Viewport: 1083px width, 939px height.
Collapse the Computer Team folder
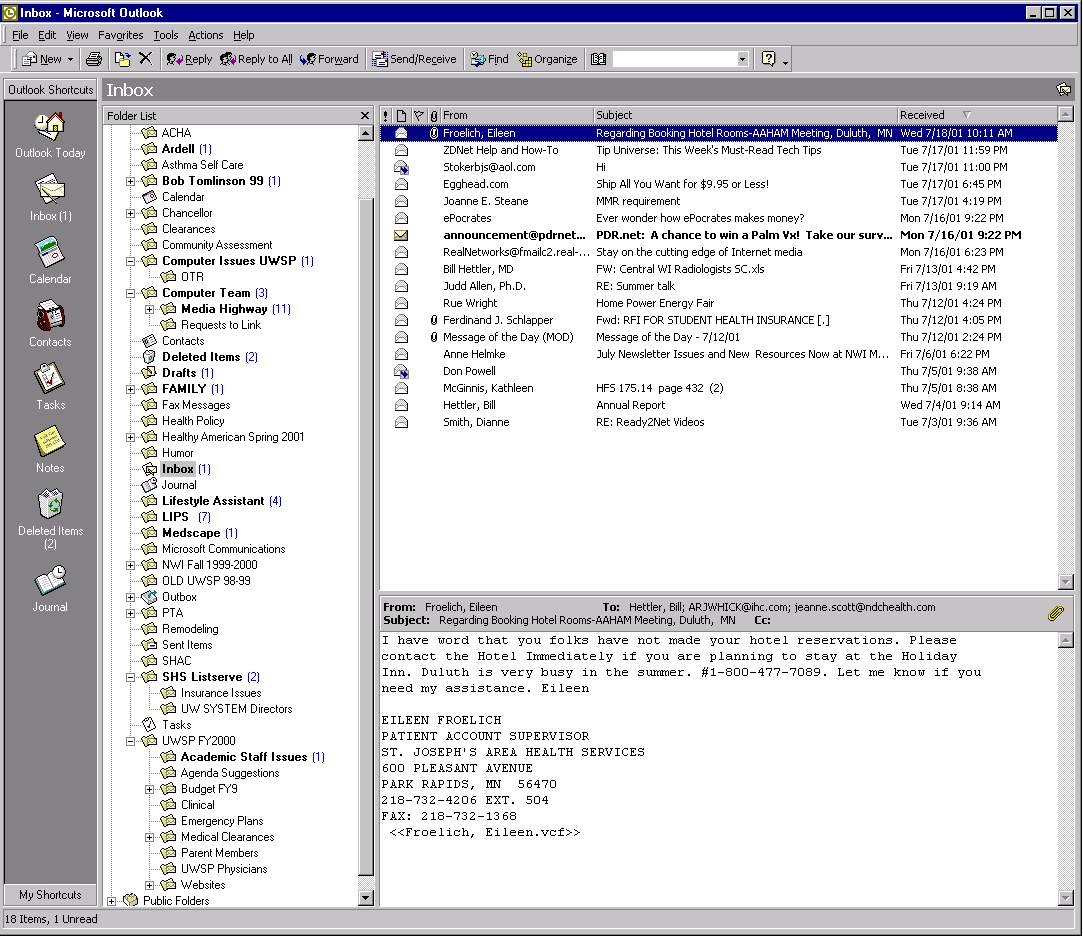pyautogui.click(x=130, y=293)
